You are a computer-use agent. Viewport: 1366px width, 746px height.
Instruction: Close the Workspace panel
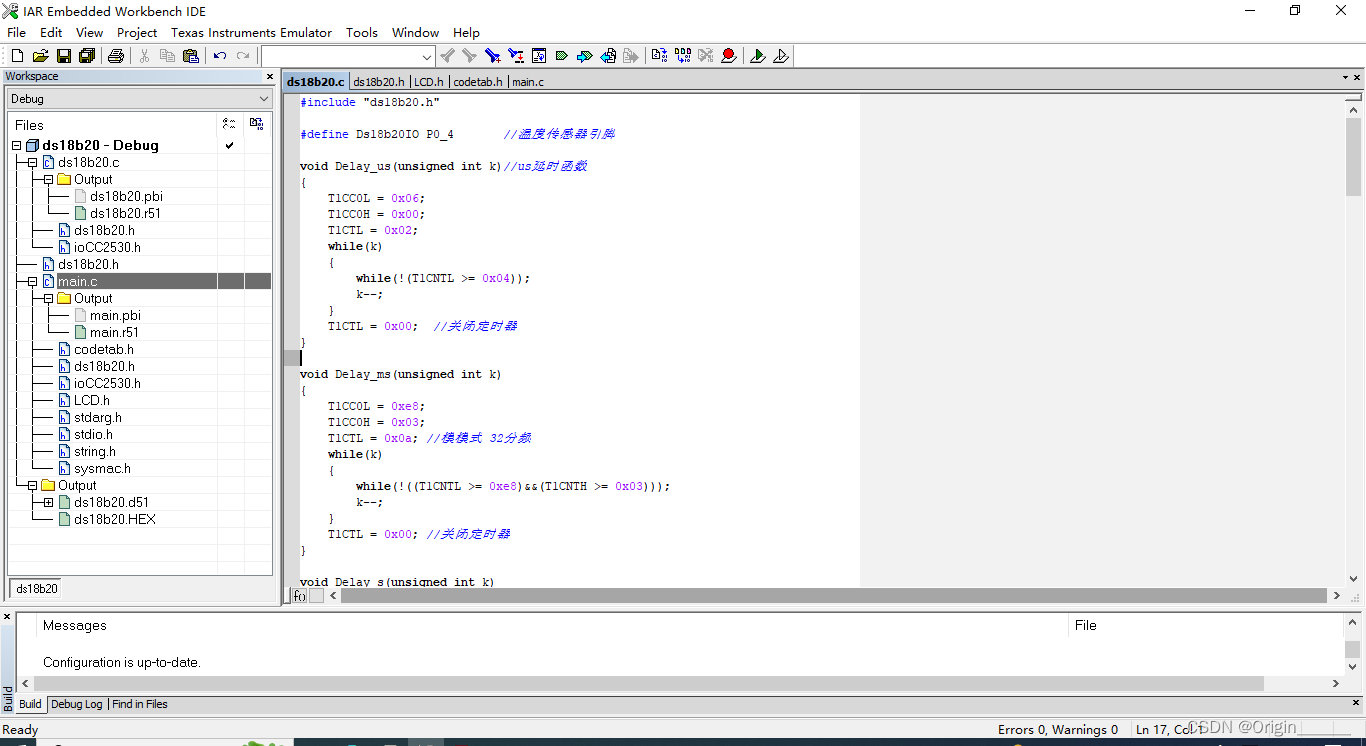click(269, 76)
